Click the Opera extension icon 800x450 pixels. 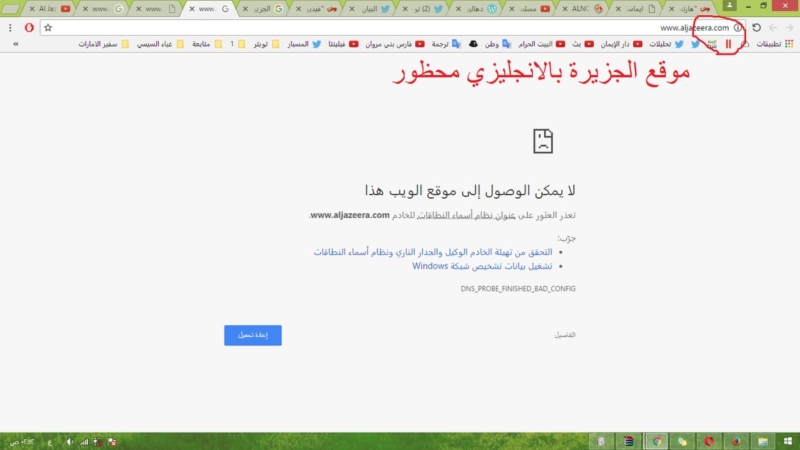[29, 28]
